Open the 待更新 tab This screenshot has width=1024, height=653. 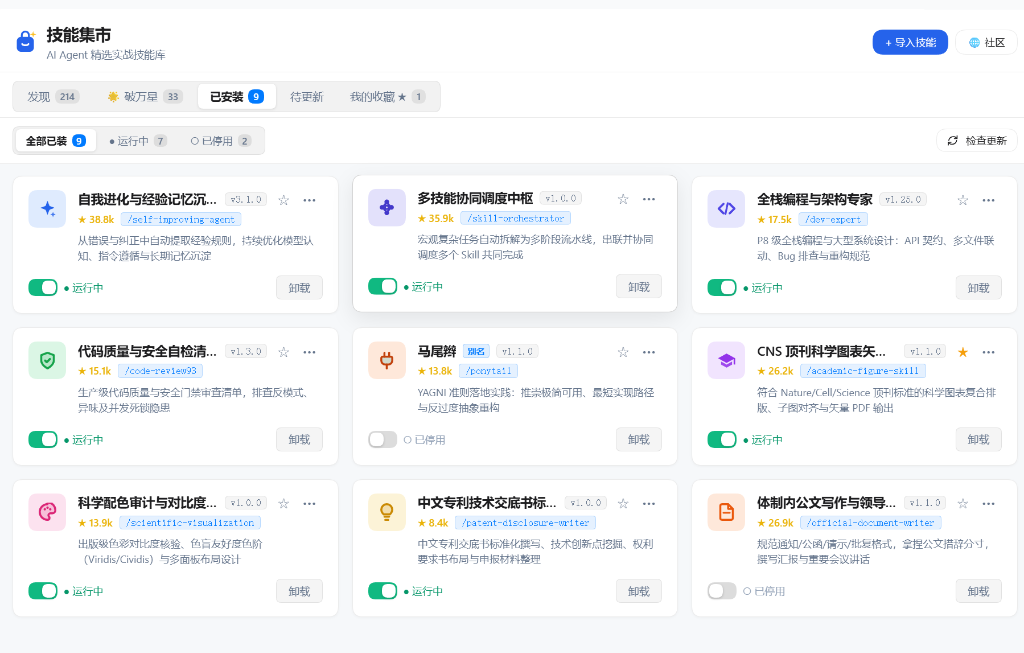(x=306, y=97)
